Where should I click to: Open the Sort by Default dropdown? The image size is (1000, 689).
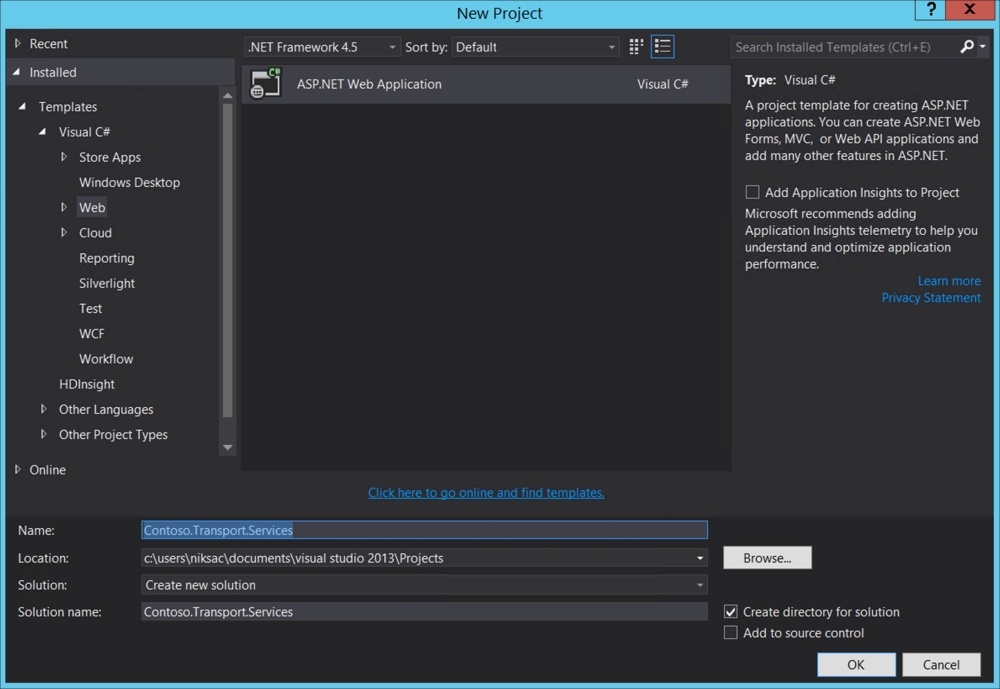tap(535, 47)
